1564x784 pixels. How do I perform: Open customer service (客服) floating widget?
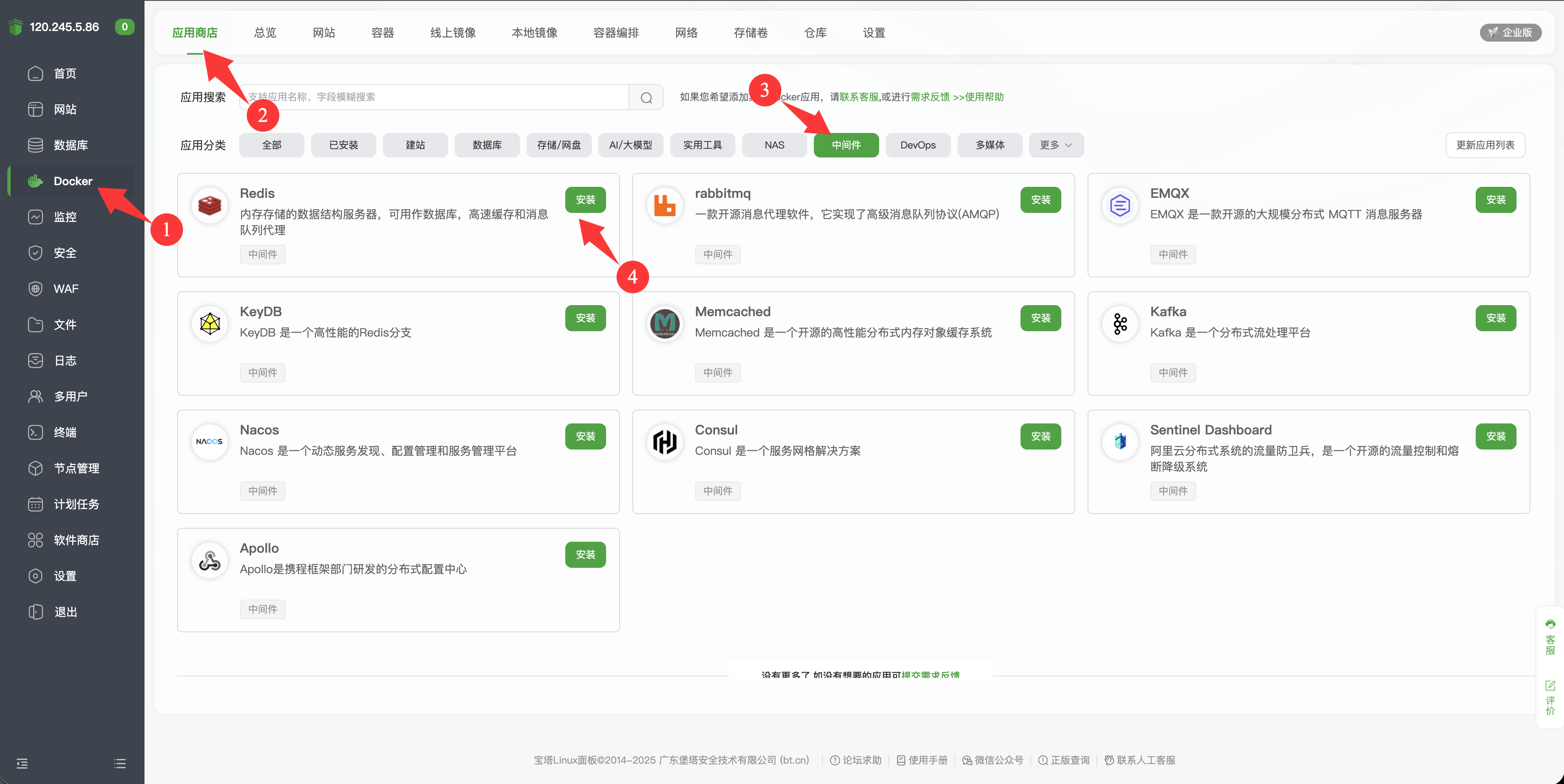1549,637
